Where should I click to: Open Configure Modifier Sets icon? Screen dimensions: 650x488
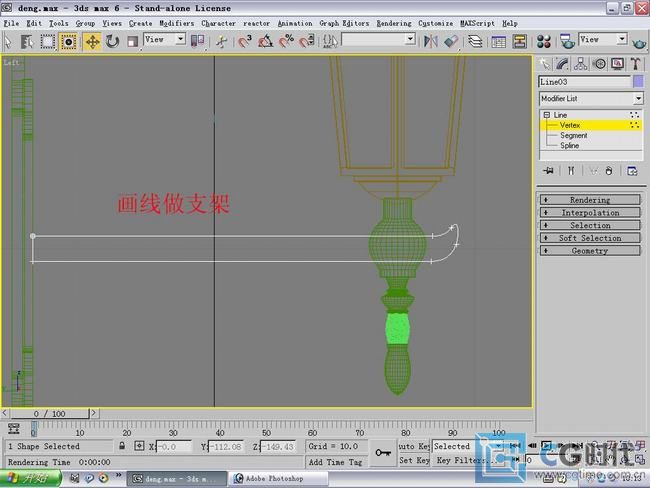[x=632, y=171]
